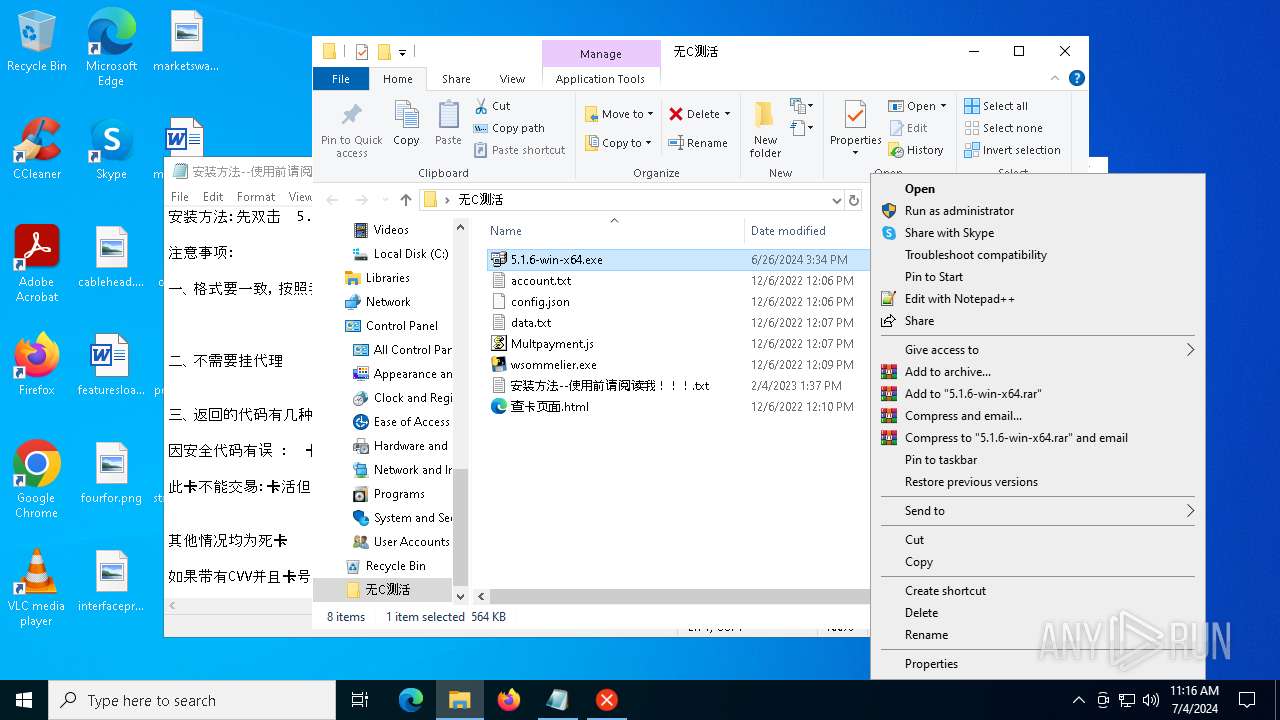The width and height of the screenshot is (1280, 720).
Task: Switch to the View ribbon tab
Action: [512, 79]
